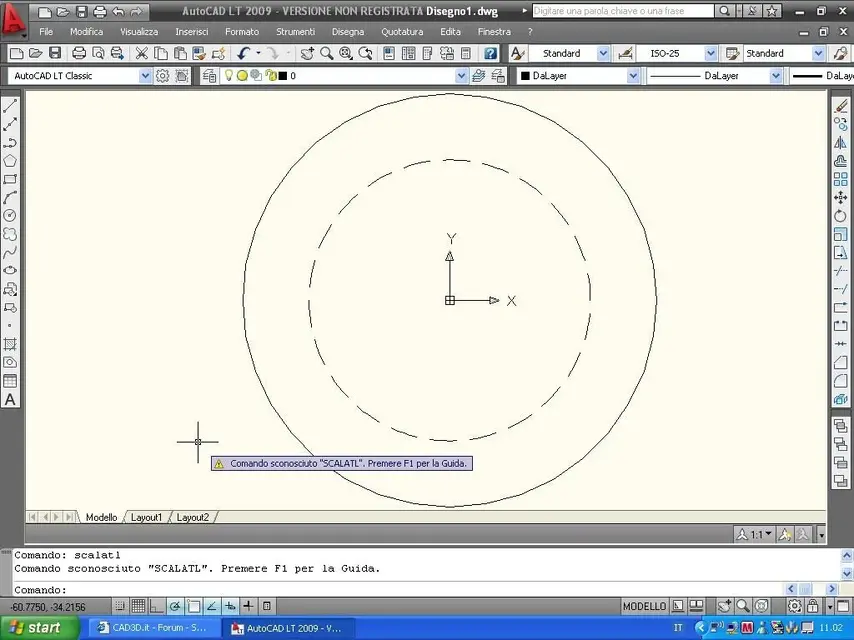The height and width of the screenshot is (640, 854).
Task: Open the ISO-25 dimension style dropdown
Action: (711, 53)
